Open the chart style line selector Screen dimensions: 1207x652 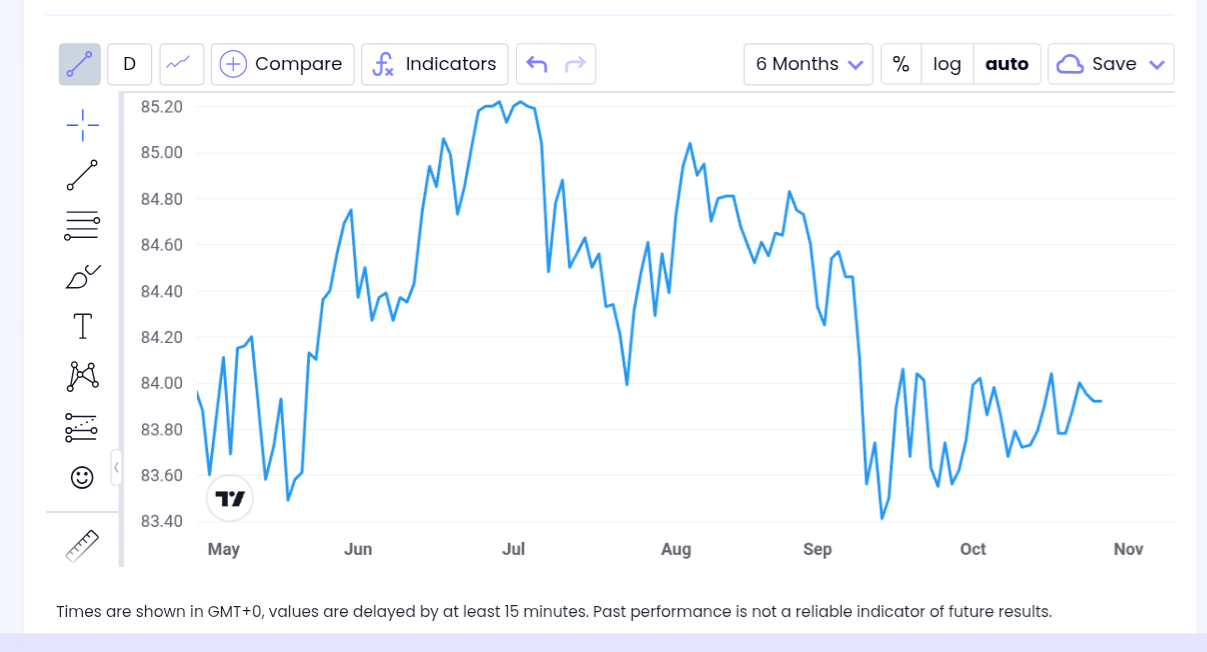[180, 64]
